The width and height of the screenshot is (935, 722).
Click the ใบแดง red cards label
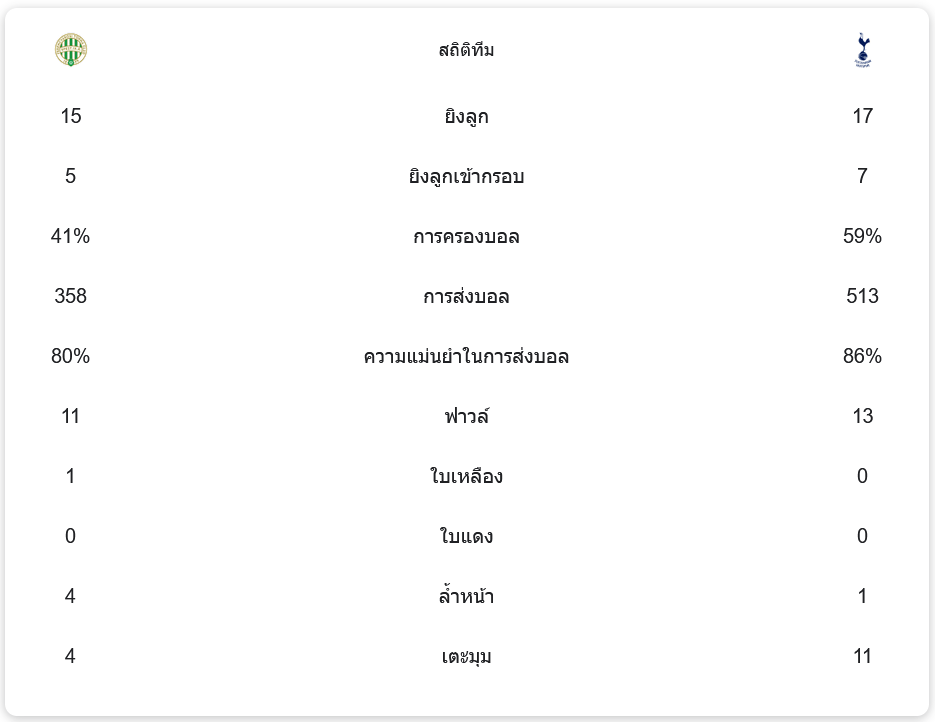click(x=466, y=537)
